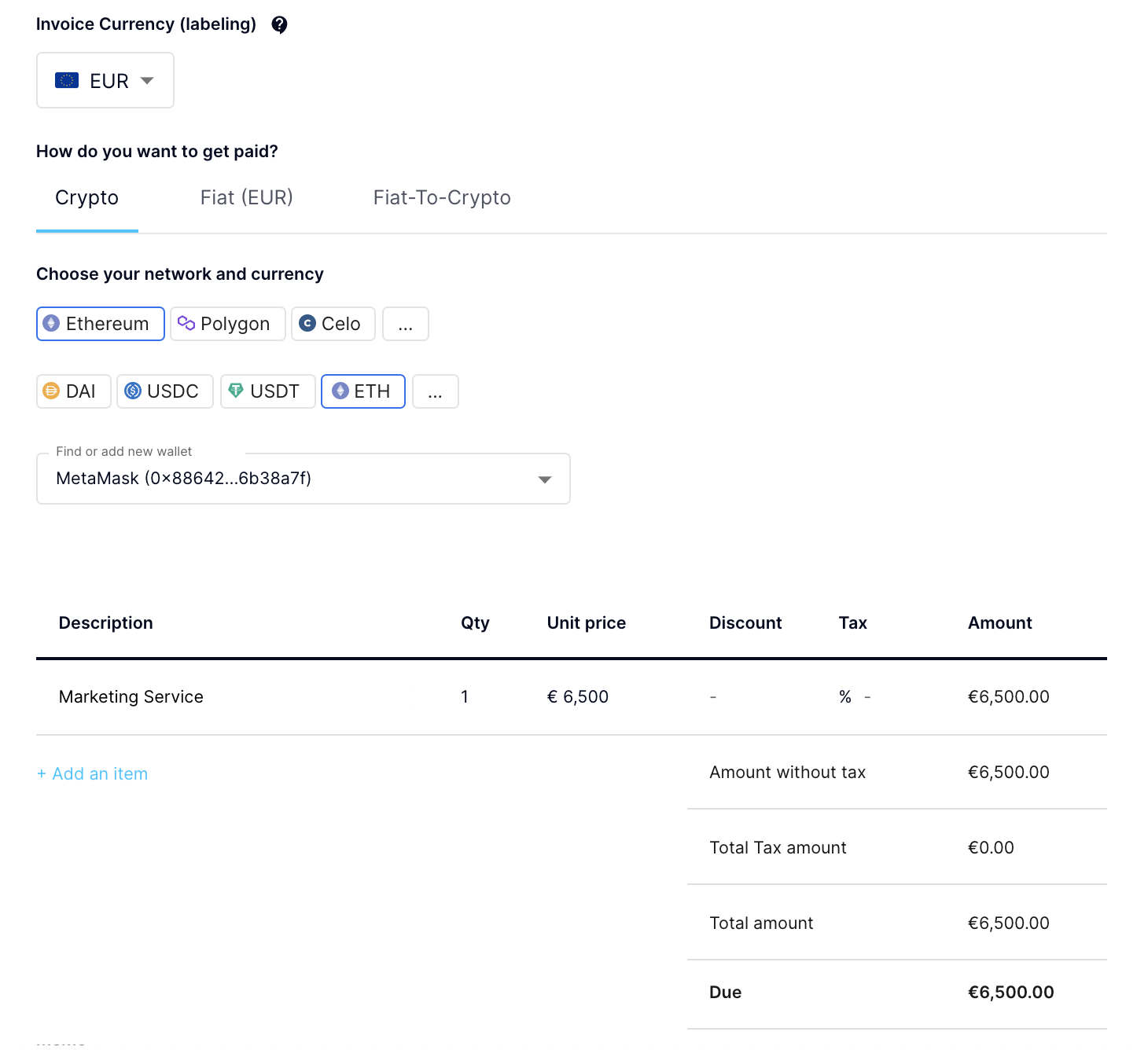Viewport: 1148px width, 1050px height.
Task: Click the Polygon logo icon
Action: (x=186, y=324)
